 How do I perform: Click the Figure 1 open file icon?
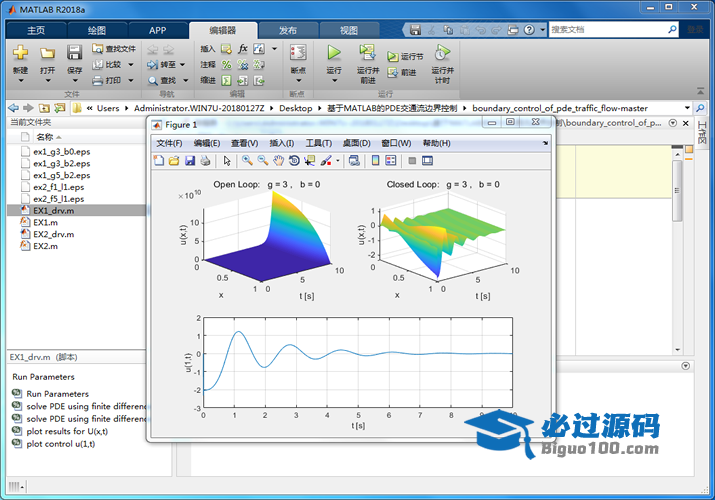(174, 160)
